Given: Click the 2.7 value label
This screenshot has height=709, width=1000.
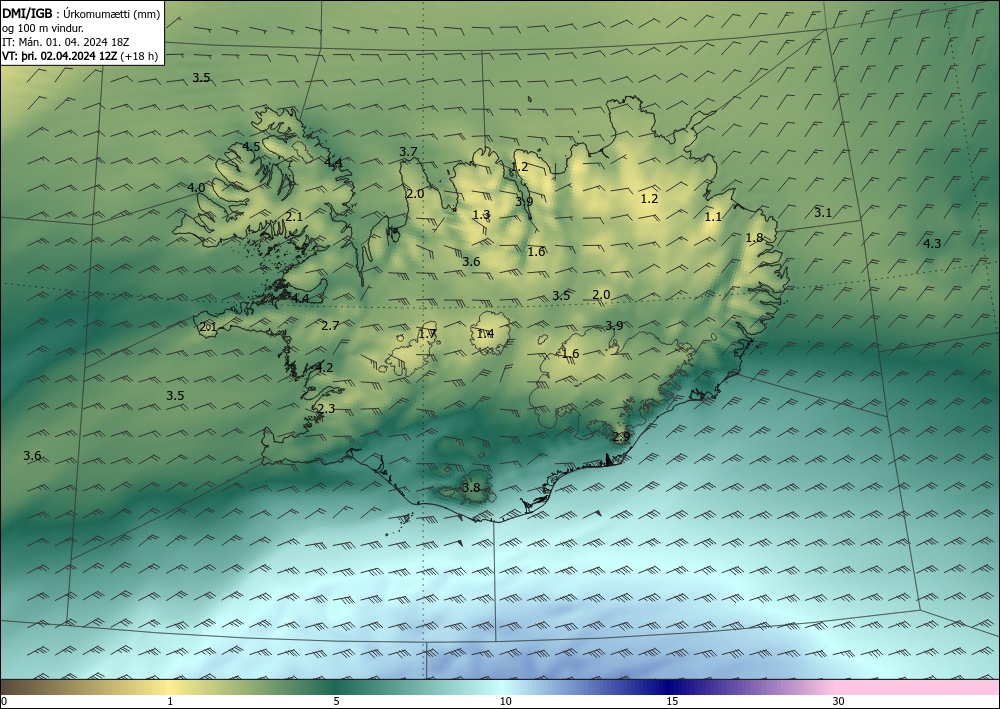Looking at the screenshot, I should [330, 326].
